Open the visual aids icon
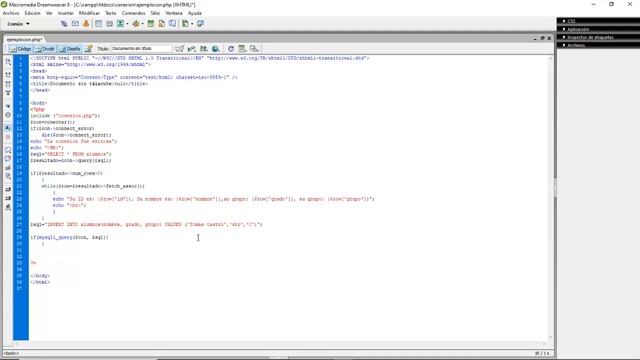This screenshot has width=640, height=360. point(254,49)
